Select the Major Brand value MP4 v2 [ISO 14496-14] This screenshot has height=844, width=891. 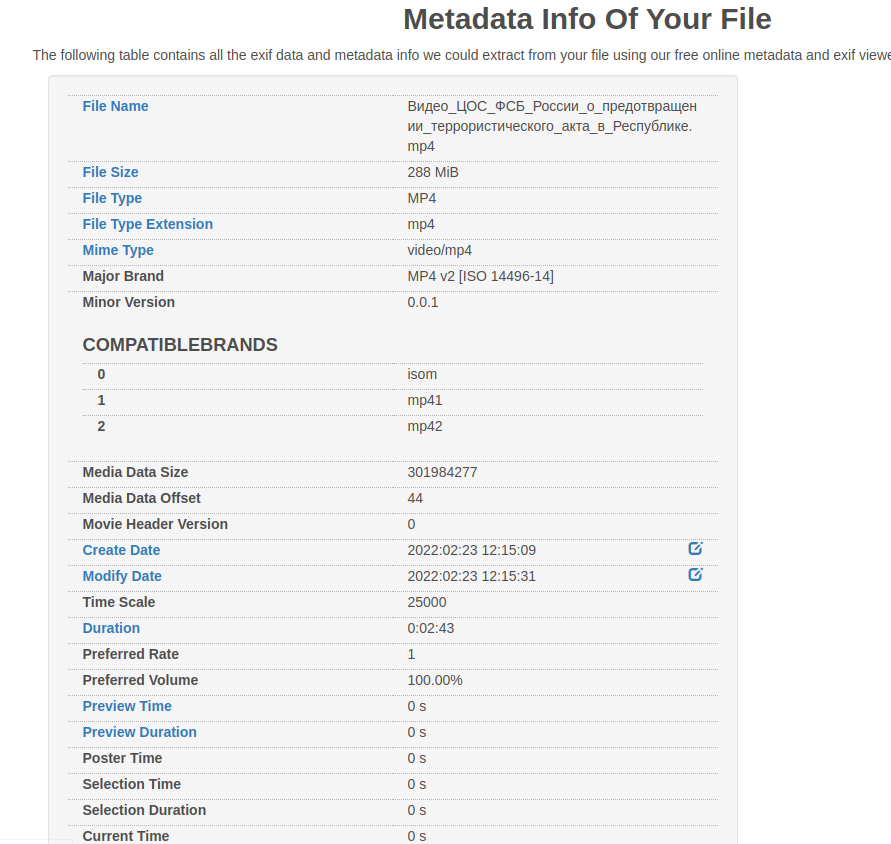480,276
